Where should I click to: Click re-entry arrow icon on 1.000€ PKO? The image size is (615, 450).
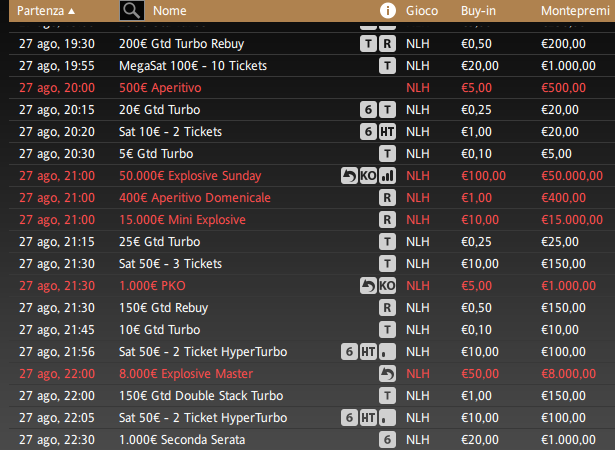click(368, 286)
